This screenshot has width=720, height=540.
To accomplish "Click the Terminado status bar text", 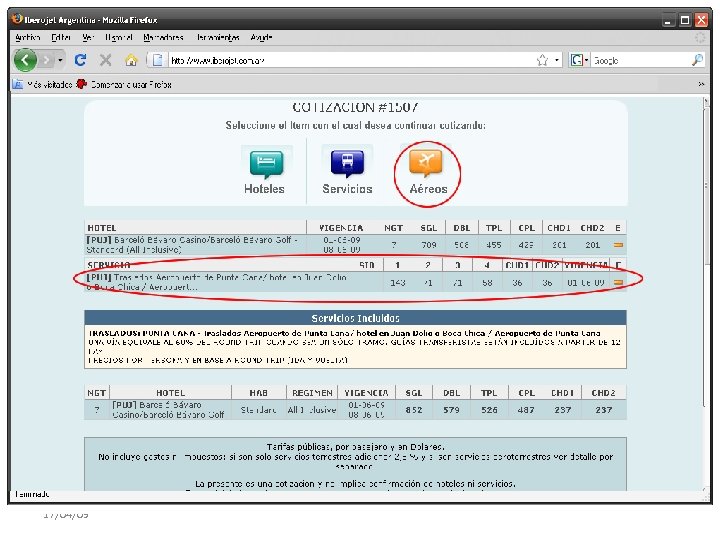I will tap(32, 495).
